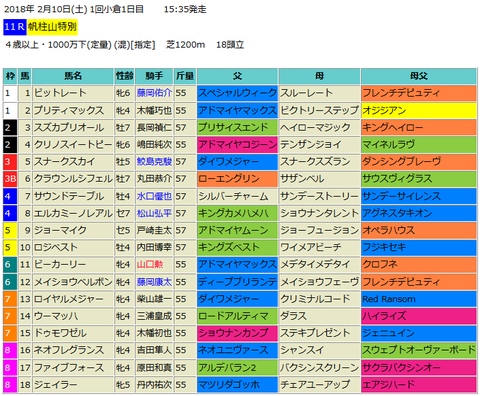Click broodmare sire cell サクラバクシンオー
This screenshot has width=480, height=396.
tap(419, 368)
